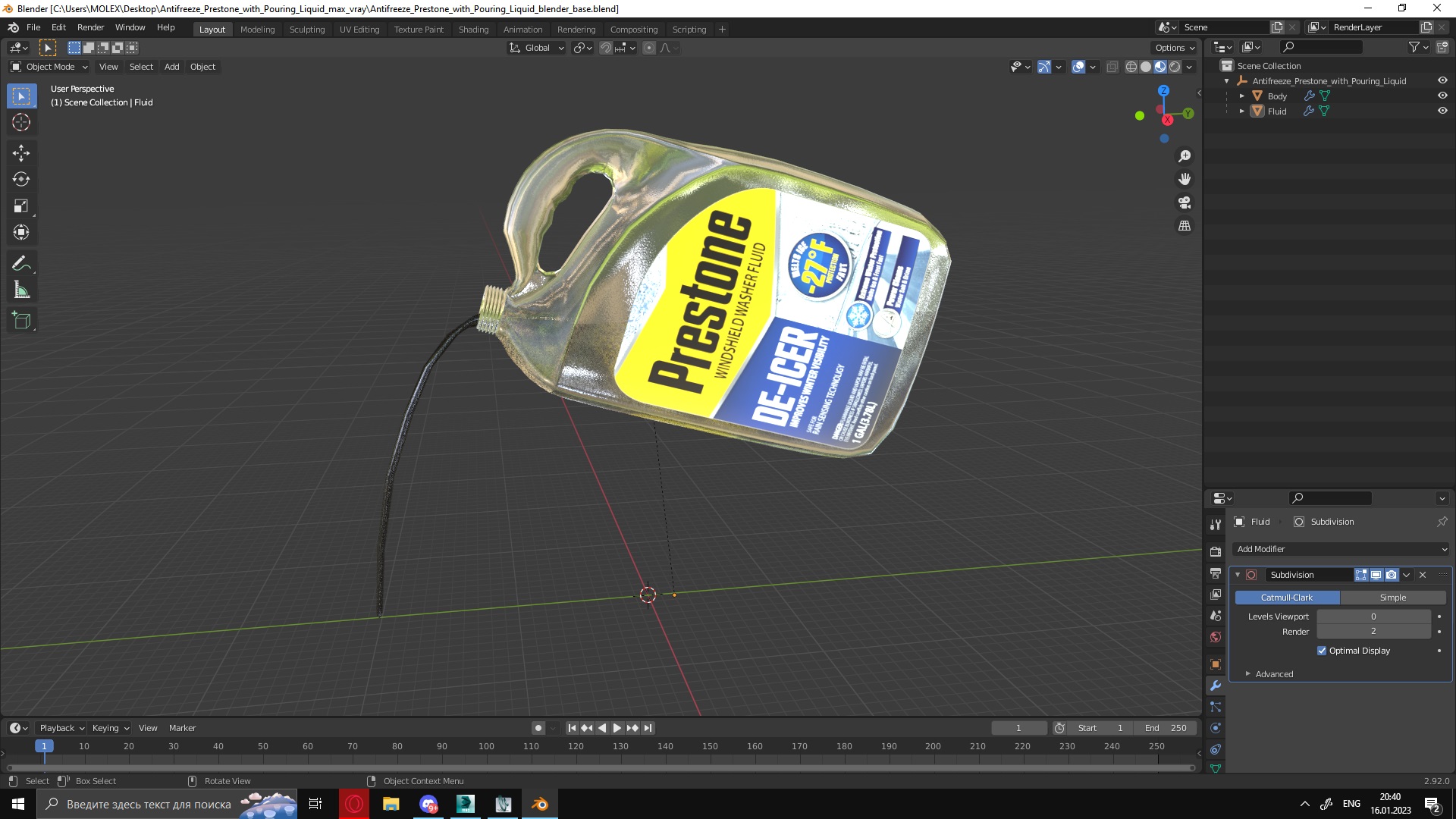Open the Render properties tab
This screenshot has height=819, width=1456.
pyautogui.click(x=1216, y=551)
